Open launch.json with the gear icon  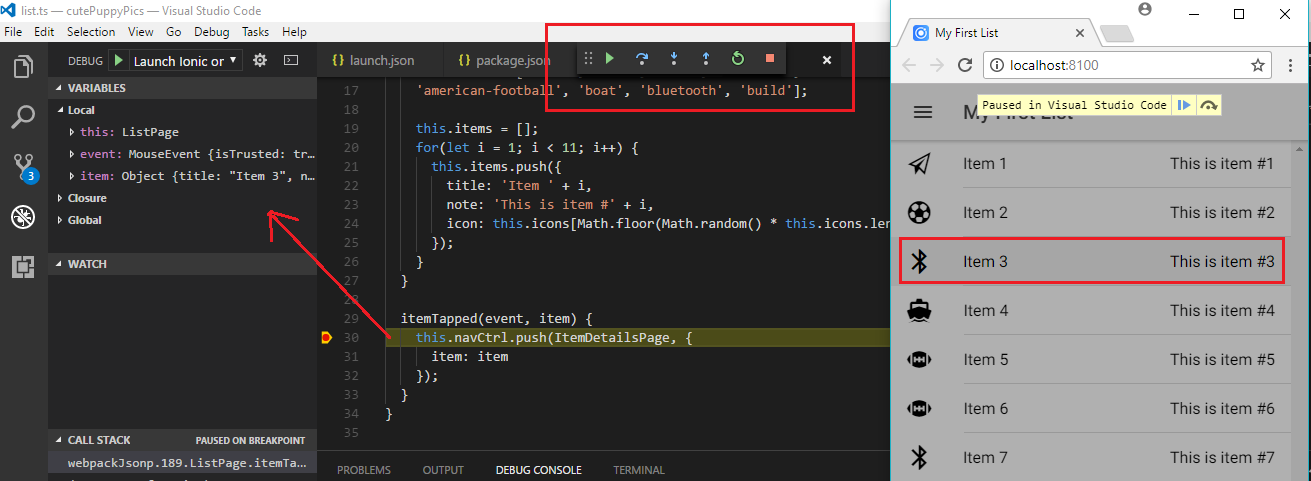click(260, 60)
